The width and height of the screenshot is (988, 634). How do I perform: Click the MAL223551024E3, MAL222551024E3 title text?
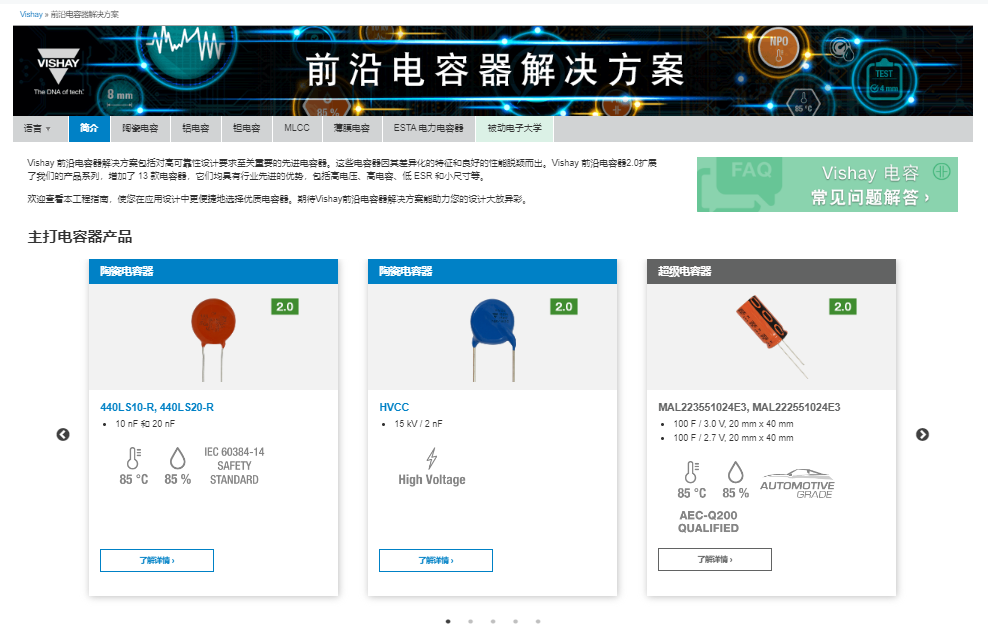(x=749, y=407)
